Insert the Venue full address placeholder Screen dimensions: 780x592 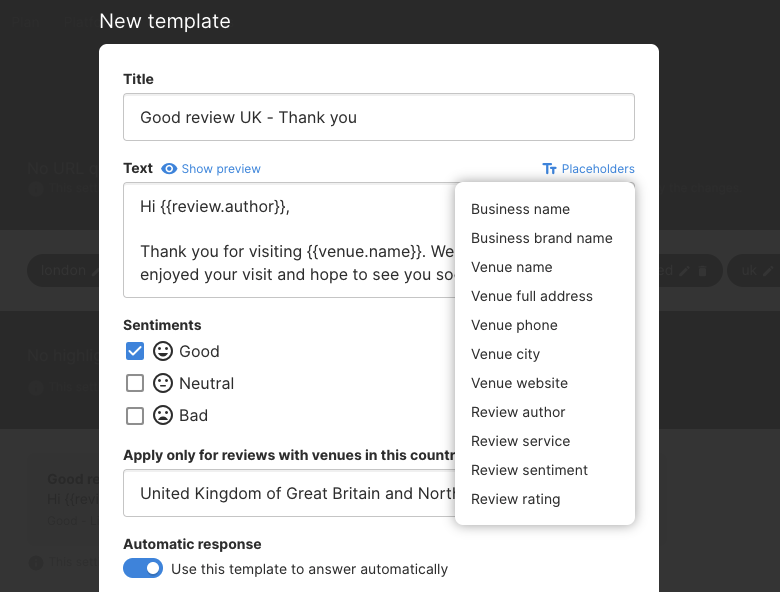tap(532, 296)
